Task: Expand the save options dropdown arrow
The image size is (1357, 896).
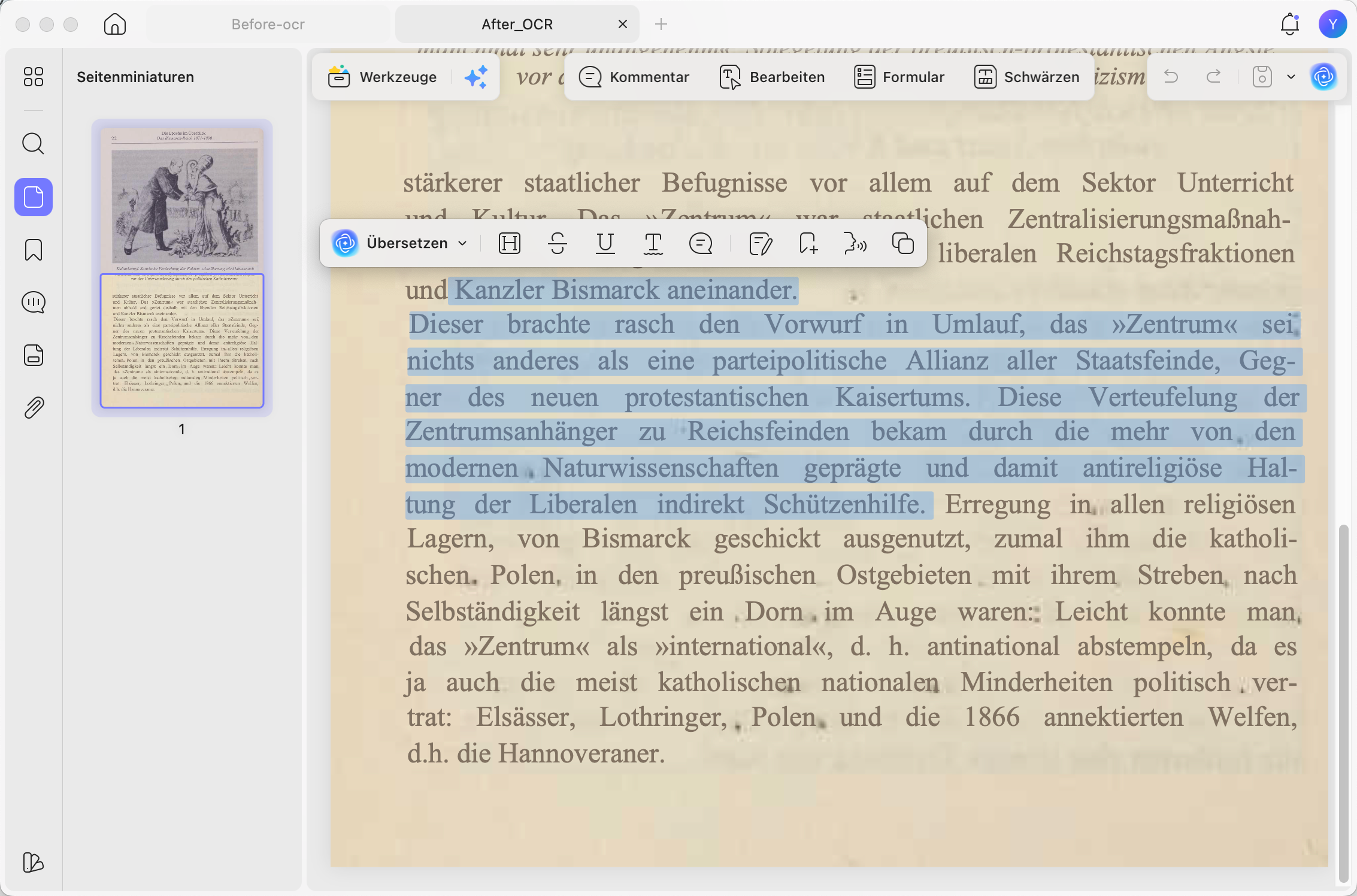Action: [x=1291, y=77]
